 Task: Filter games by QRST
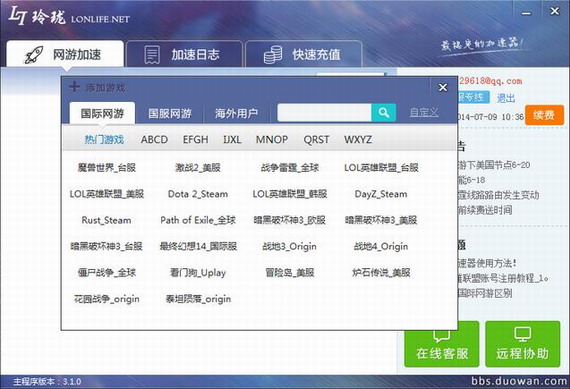tap(316, 140)
